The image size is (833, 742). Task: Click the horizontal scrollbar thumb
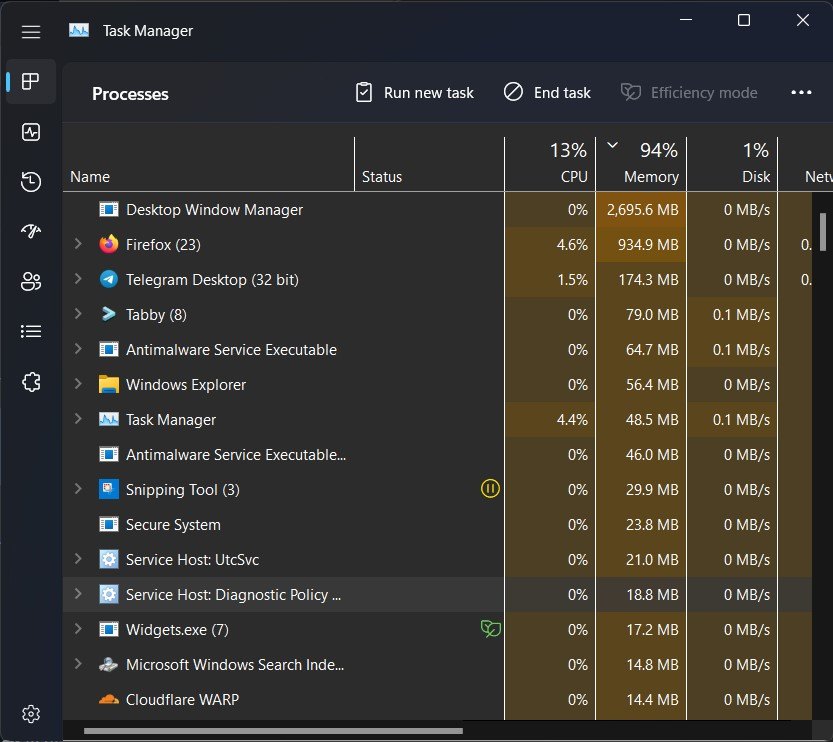pyautogui.click(x=273, y=731)
